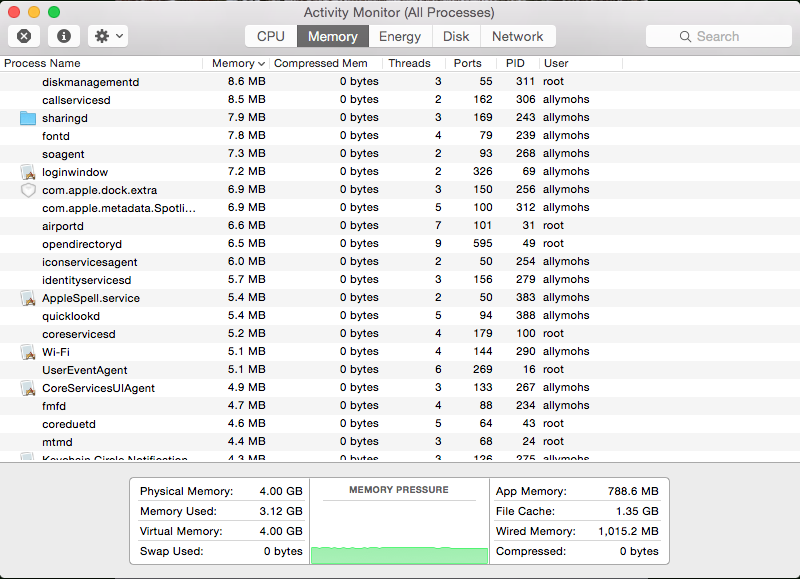Select the fmfd process

(54, 406)
